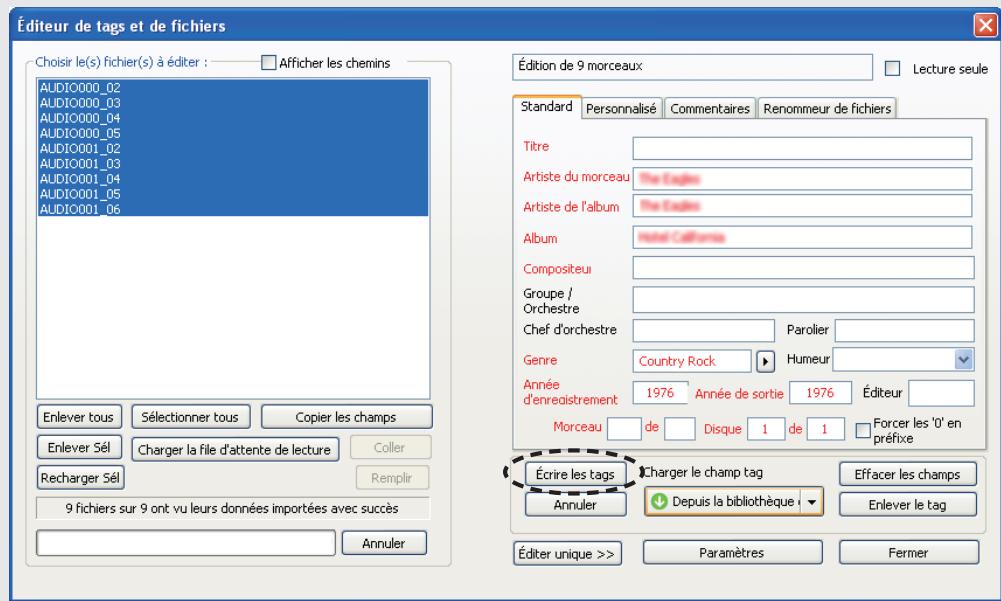Select file AUDIO000_02
This screenshot has height=601, width=1001.
point(233,87)
